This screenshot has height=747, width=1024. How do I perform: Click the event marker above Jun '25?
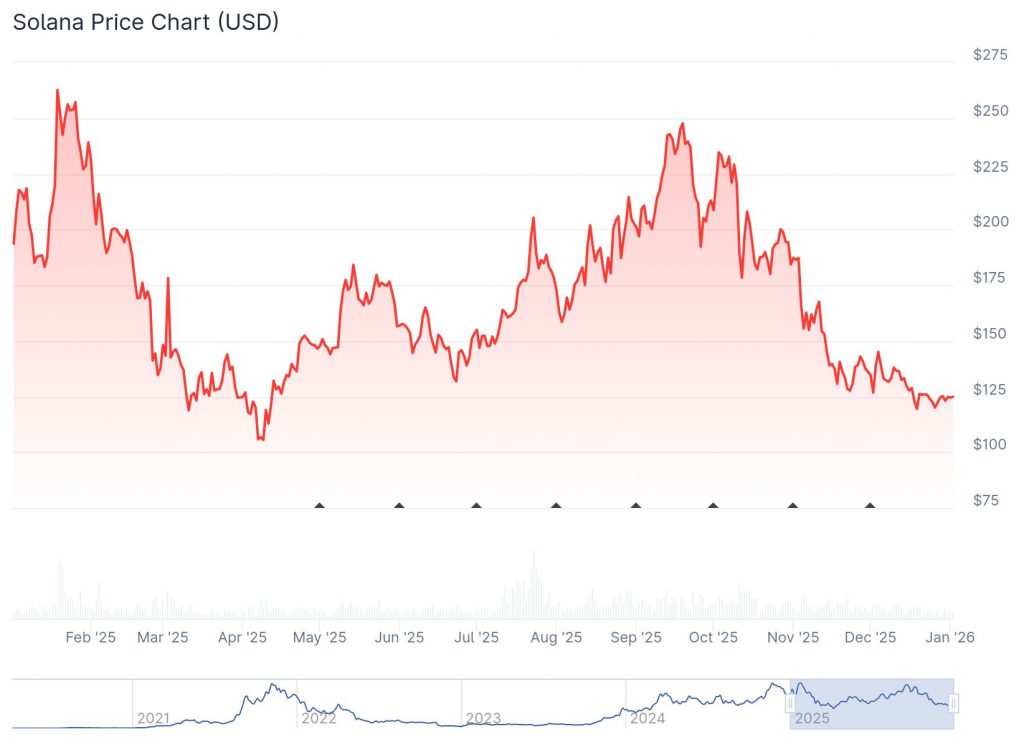click(x=399, y=505)
